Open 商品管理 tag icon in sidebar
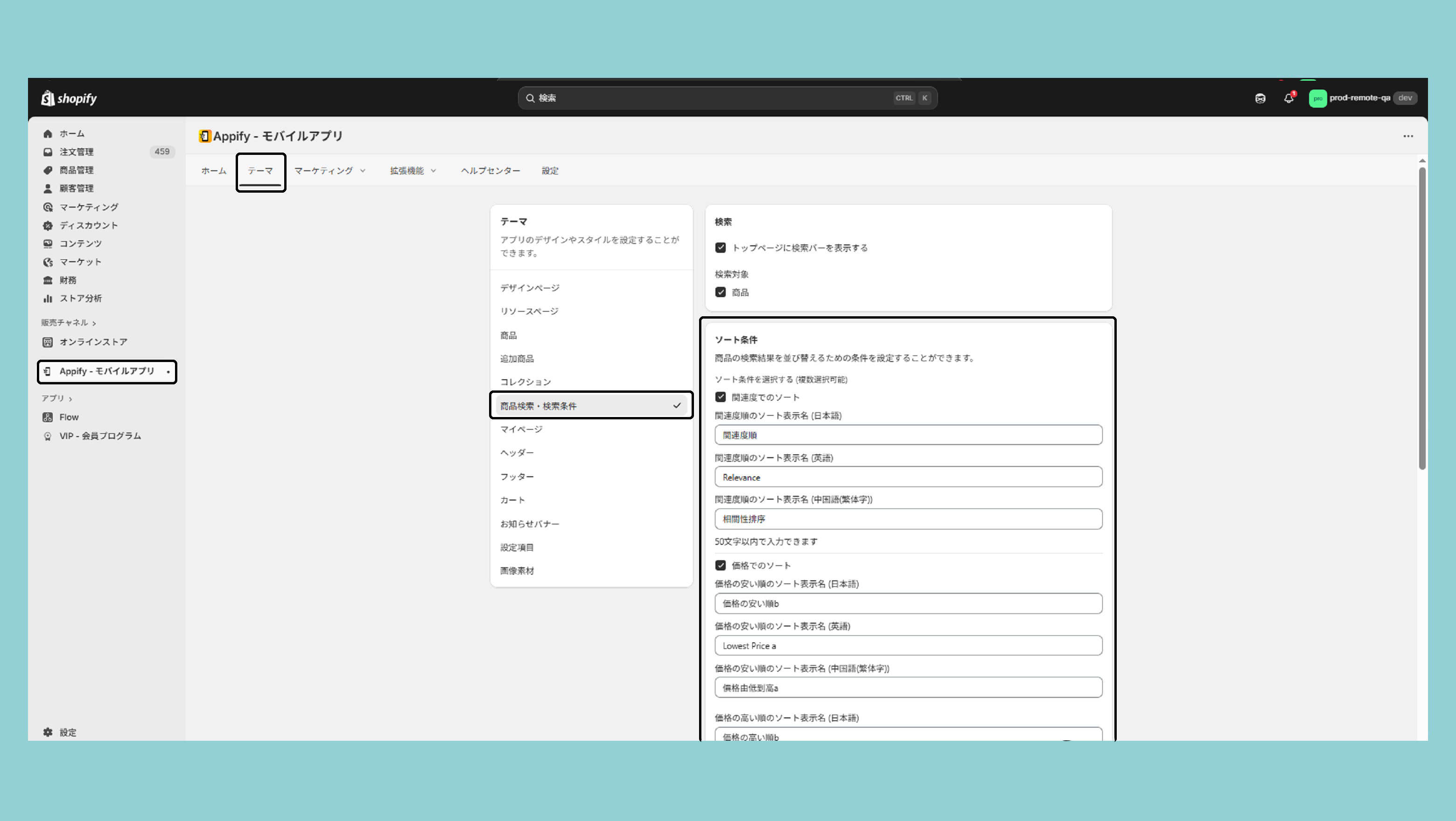The height and width of the screenshot is (821, 1456). point(48,170)
